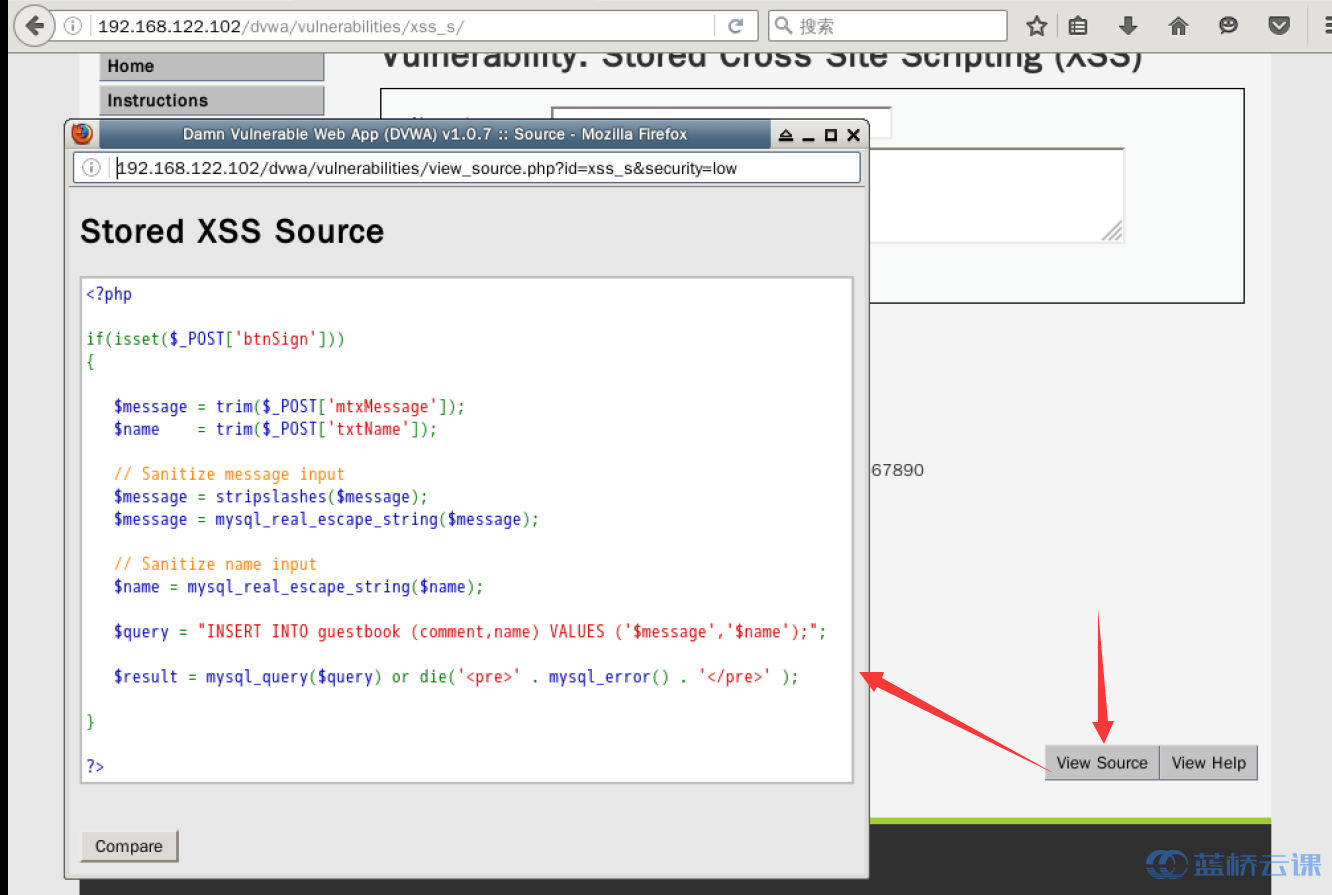The height and width of the screenshot is (895, 1332).
Task: Open the Home sidebar menu item
Action: 212,66
